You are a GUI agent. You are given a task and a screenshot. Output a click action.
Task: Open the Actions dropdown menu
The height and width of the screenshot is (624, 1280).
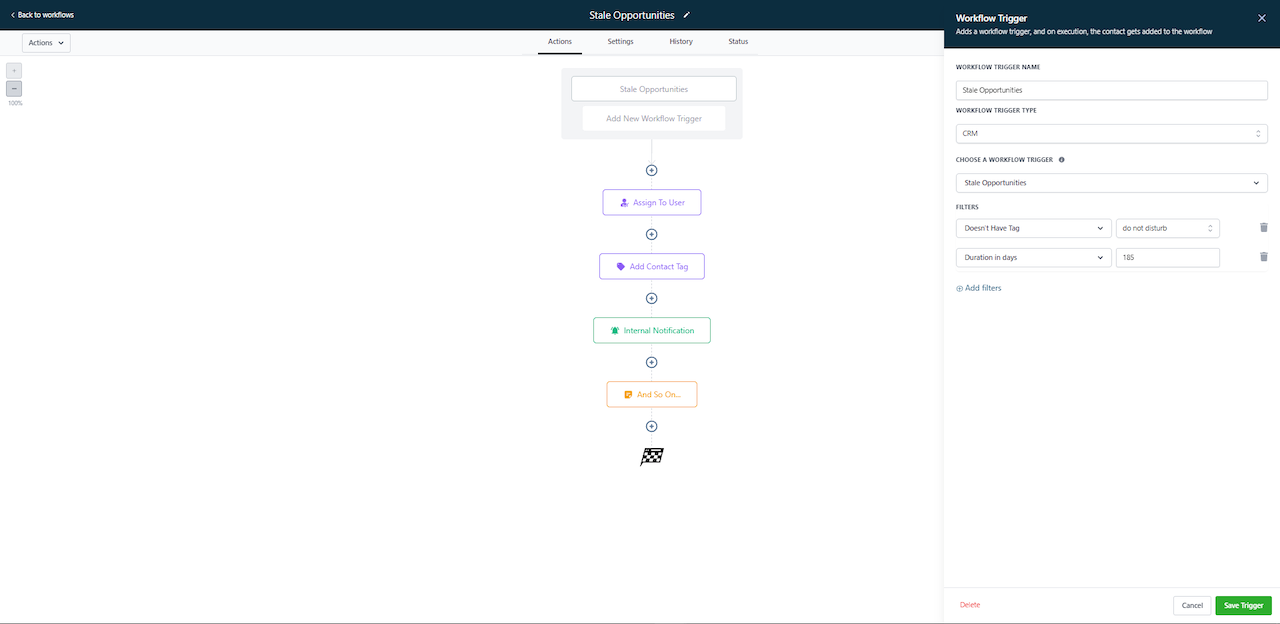(x=46, y=43)
